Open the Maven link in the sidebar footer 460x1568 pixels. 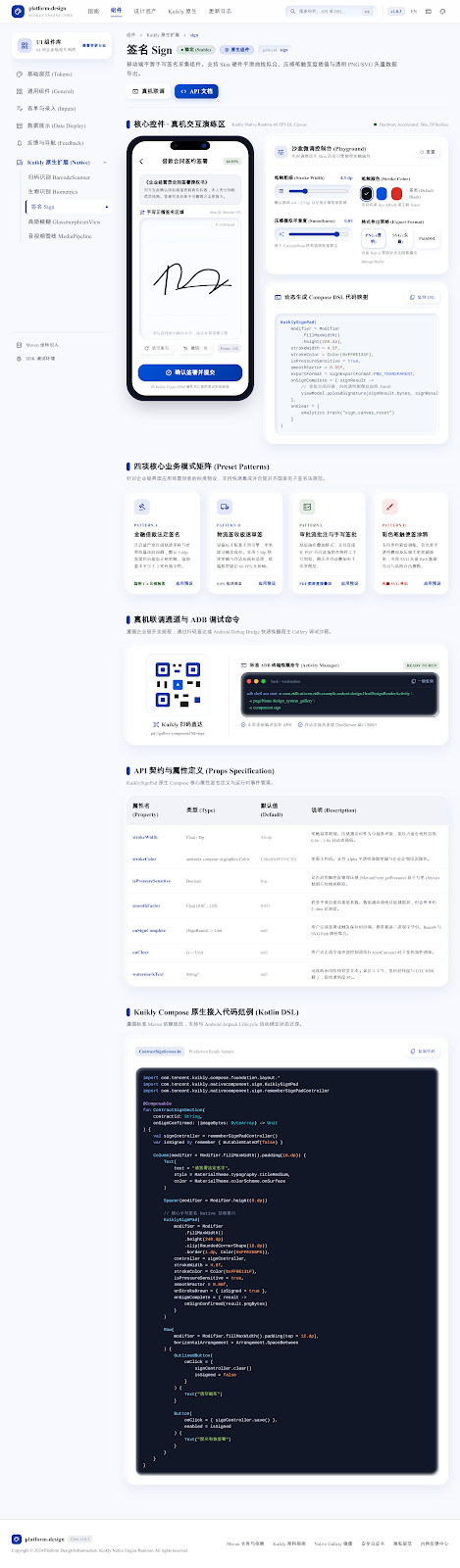(38, 345)
